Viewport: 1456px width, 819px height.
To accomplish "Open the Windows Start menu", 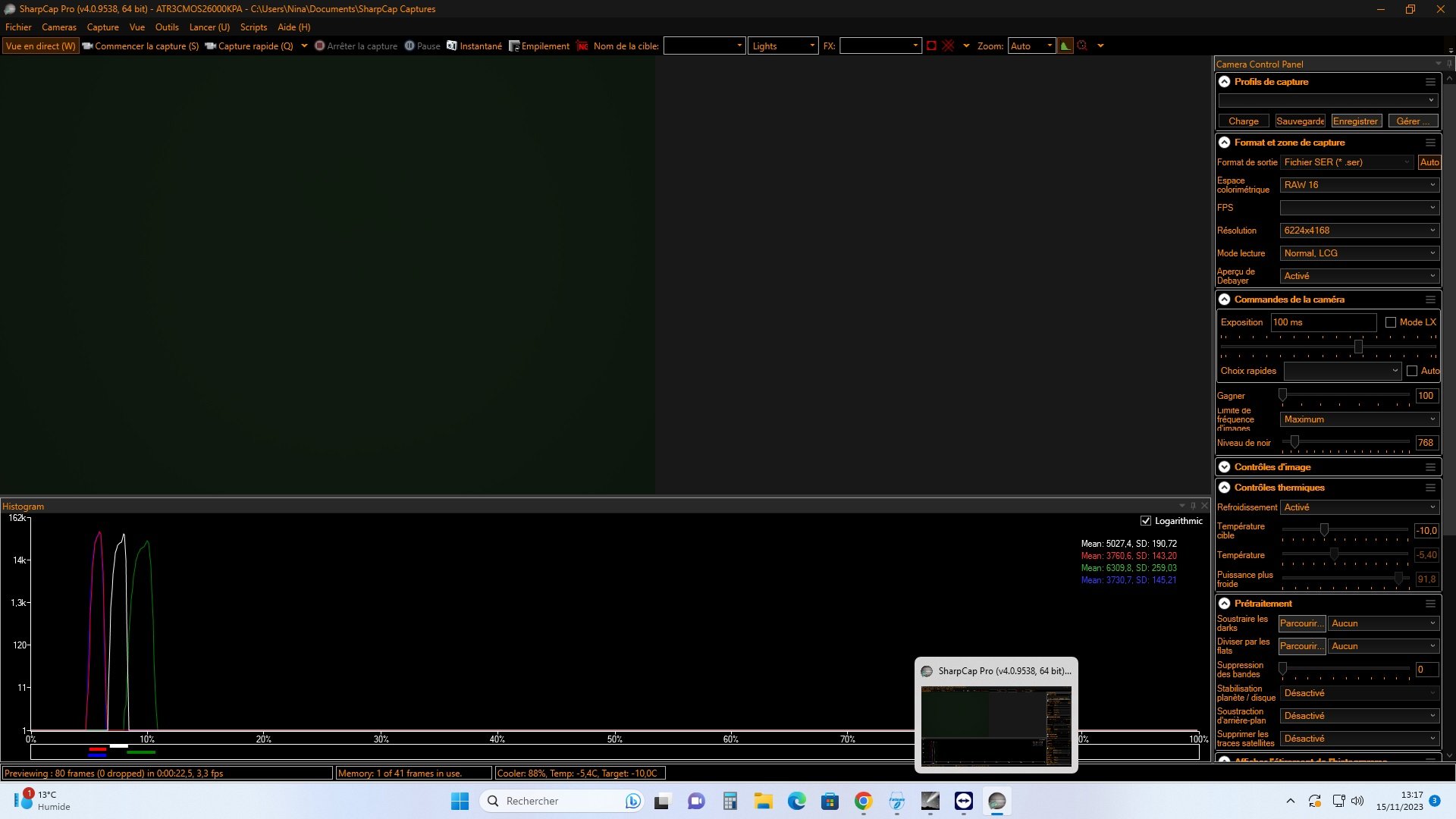I will pos(460,801).
